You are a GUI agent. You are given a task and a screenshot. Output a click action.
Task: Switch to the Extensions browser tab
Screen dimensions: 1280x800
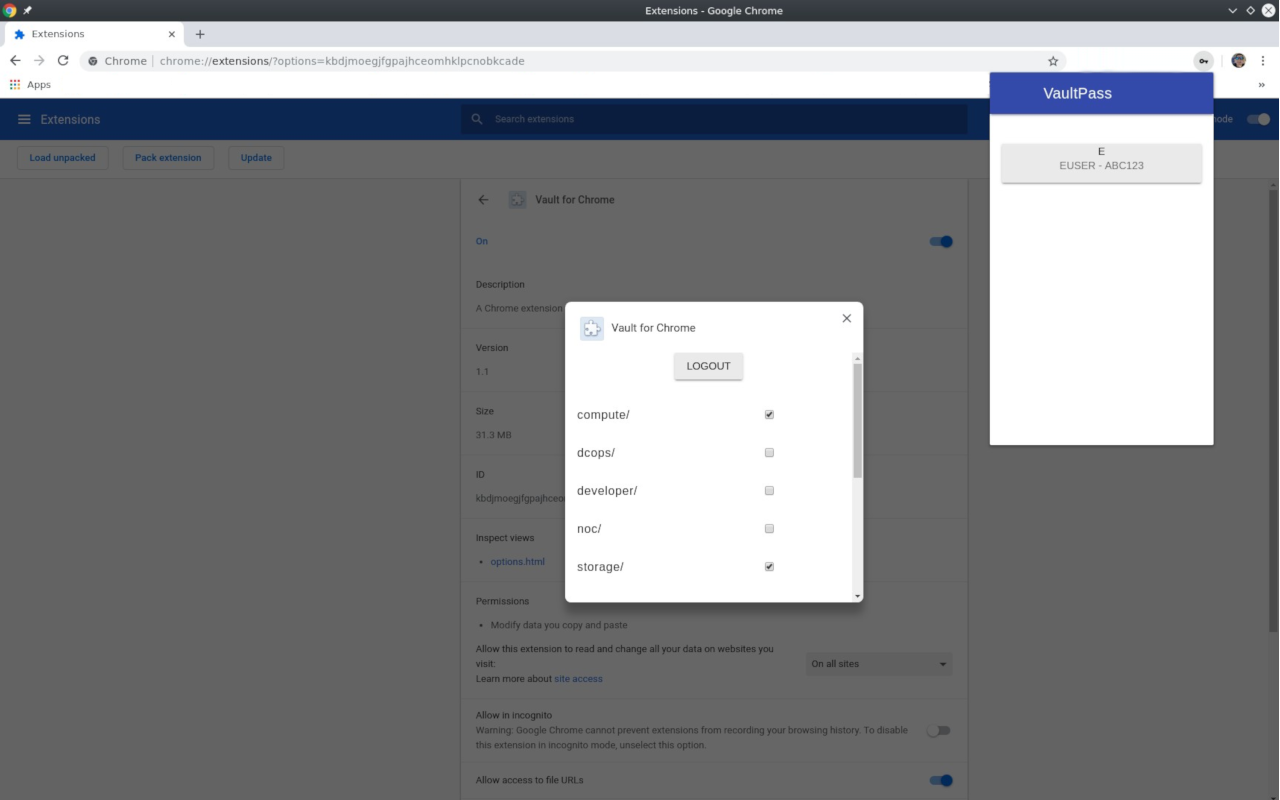[x=90, y=33]
